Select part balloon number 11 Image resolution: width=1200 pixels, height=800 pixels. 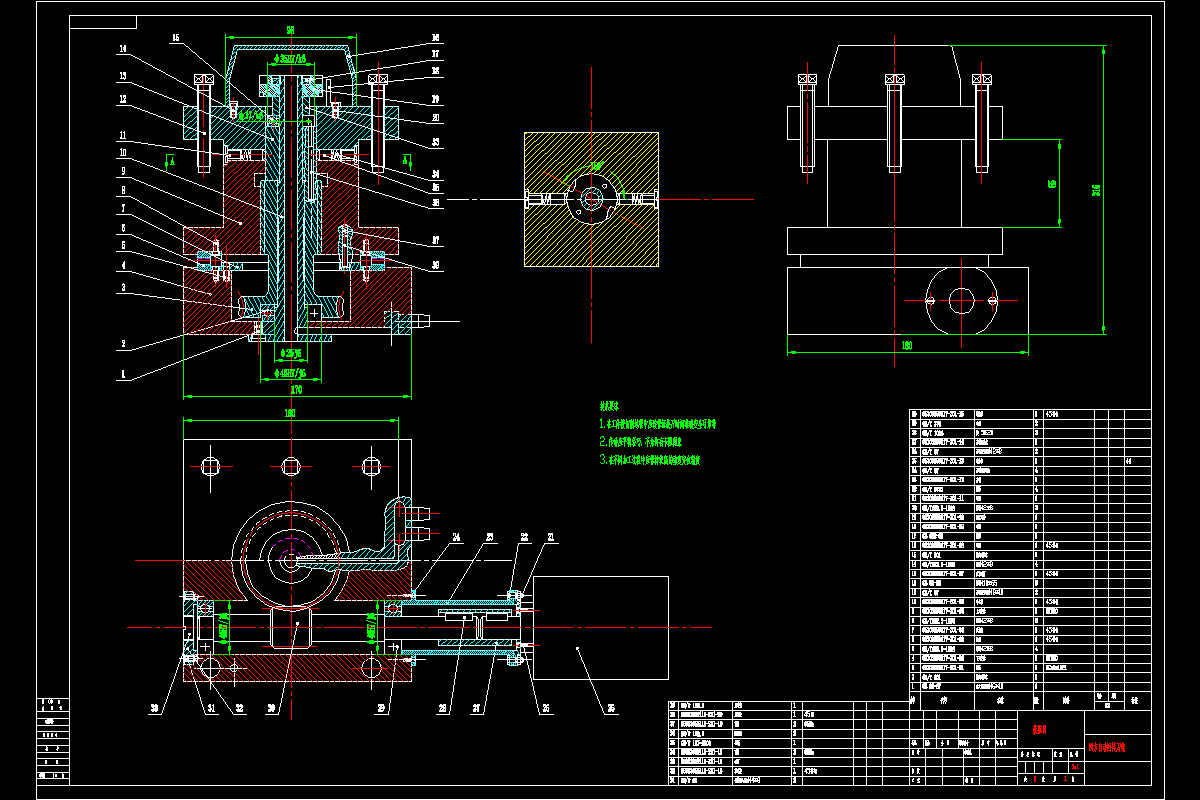pos(123,135)
